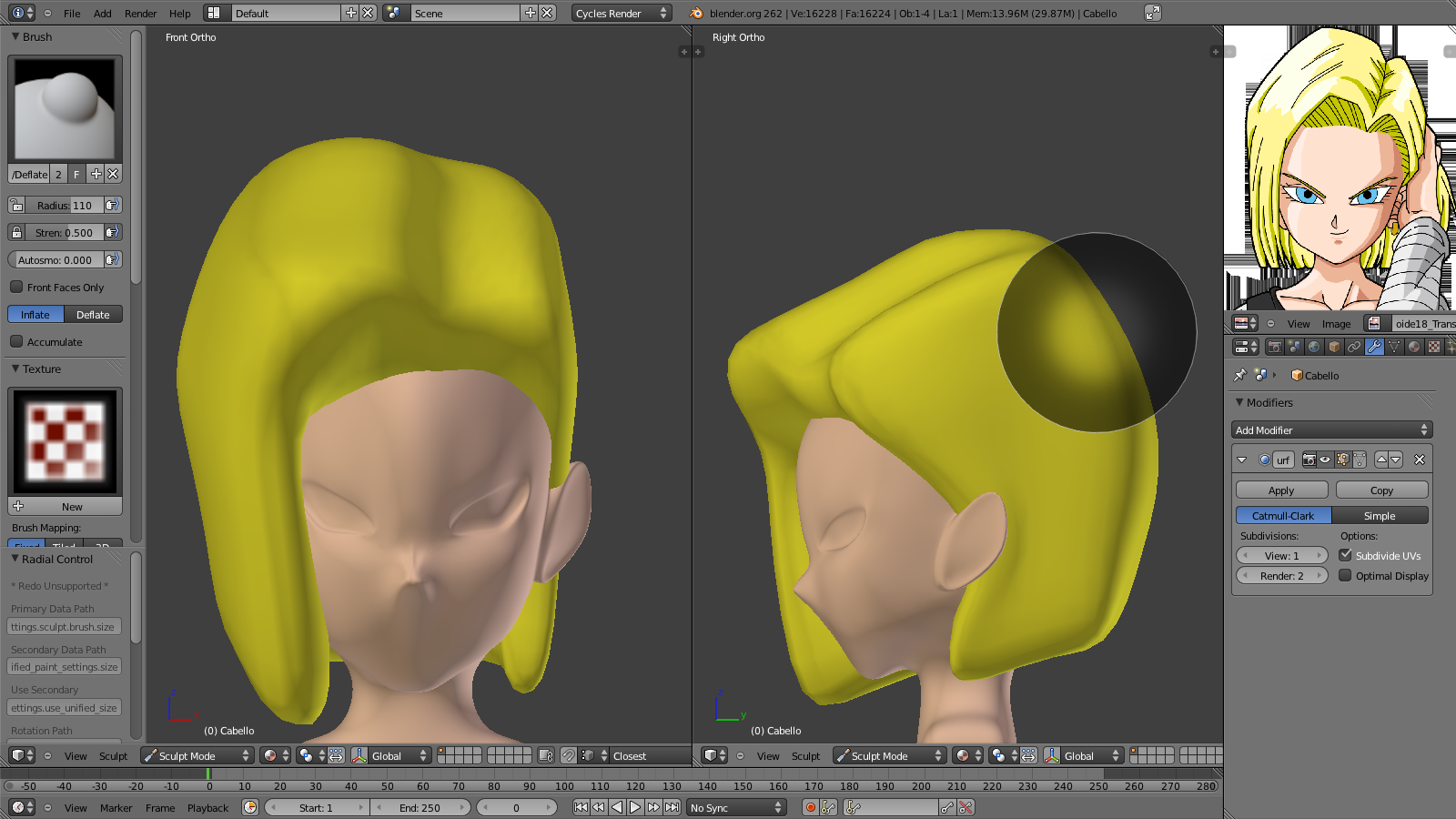Click the brush Radius slider
The height and width of the screenshot is (819, 1456).
tap(64, 206)
